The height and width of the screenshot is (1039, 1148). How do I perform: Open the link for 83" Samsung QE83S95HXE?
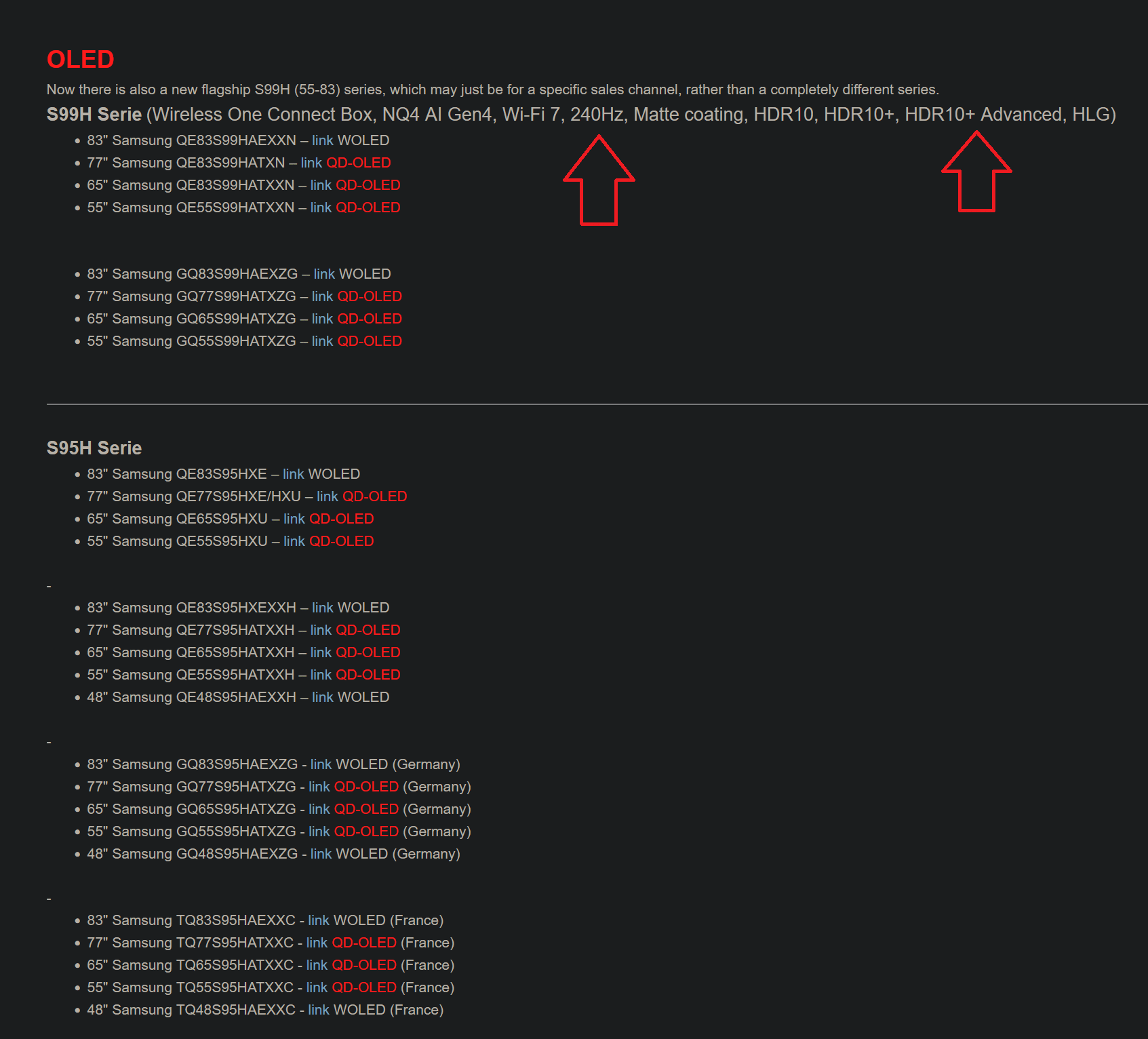tap(294, 474)
